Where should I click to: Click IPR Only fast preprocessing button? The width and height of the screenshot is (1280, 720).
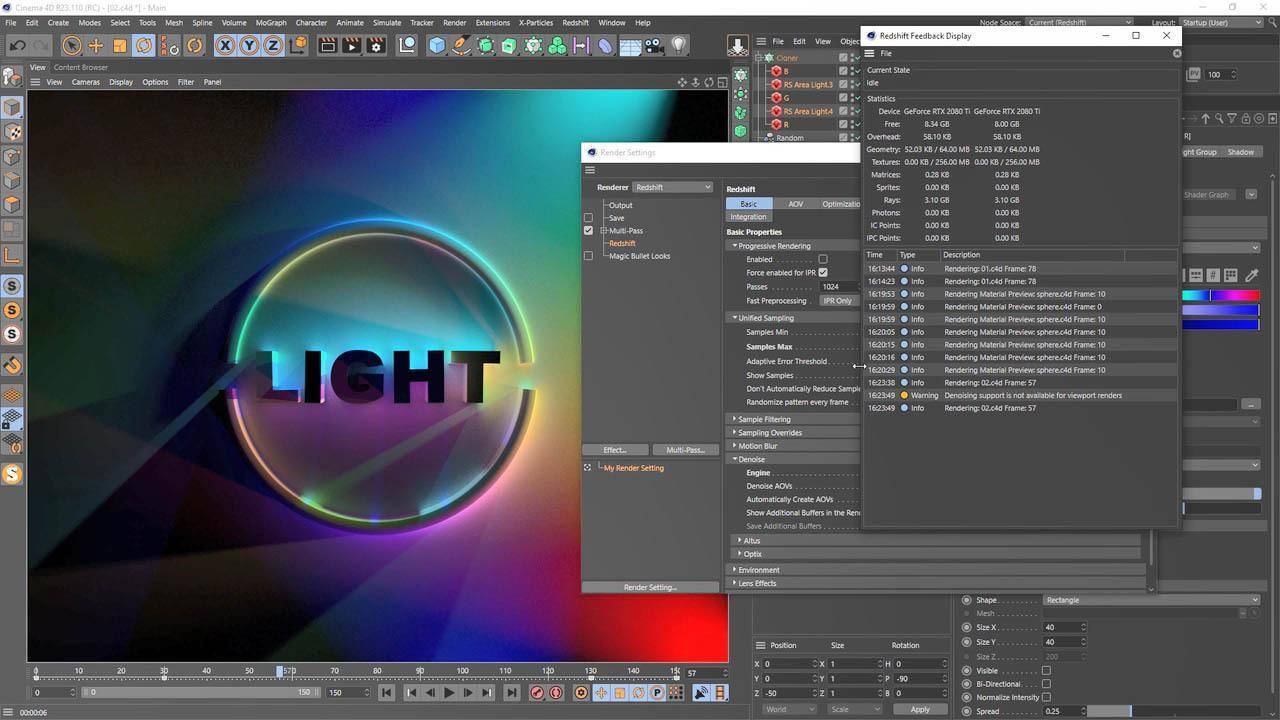[838, 300]
